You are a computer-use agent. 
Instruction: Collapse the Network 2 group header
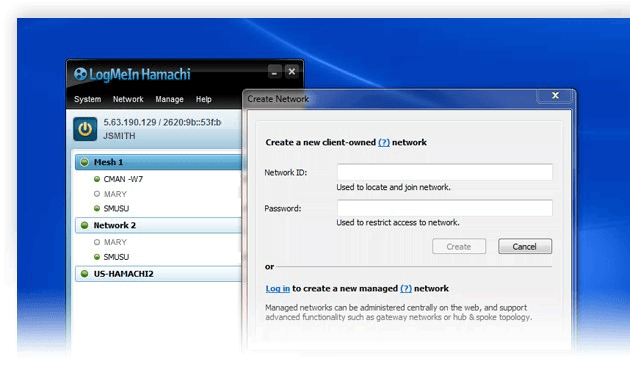[158, 225]
